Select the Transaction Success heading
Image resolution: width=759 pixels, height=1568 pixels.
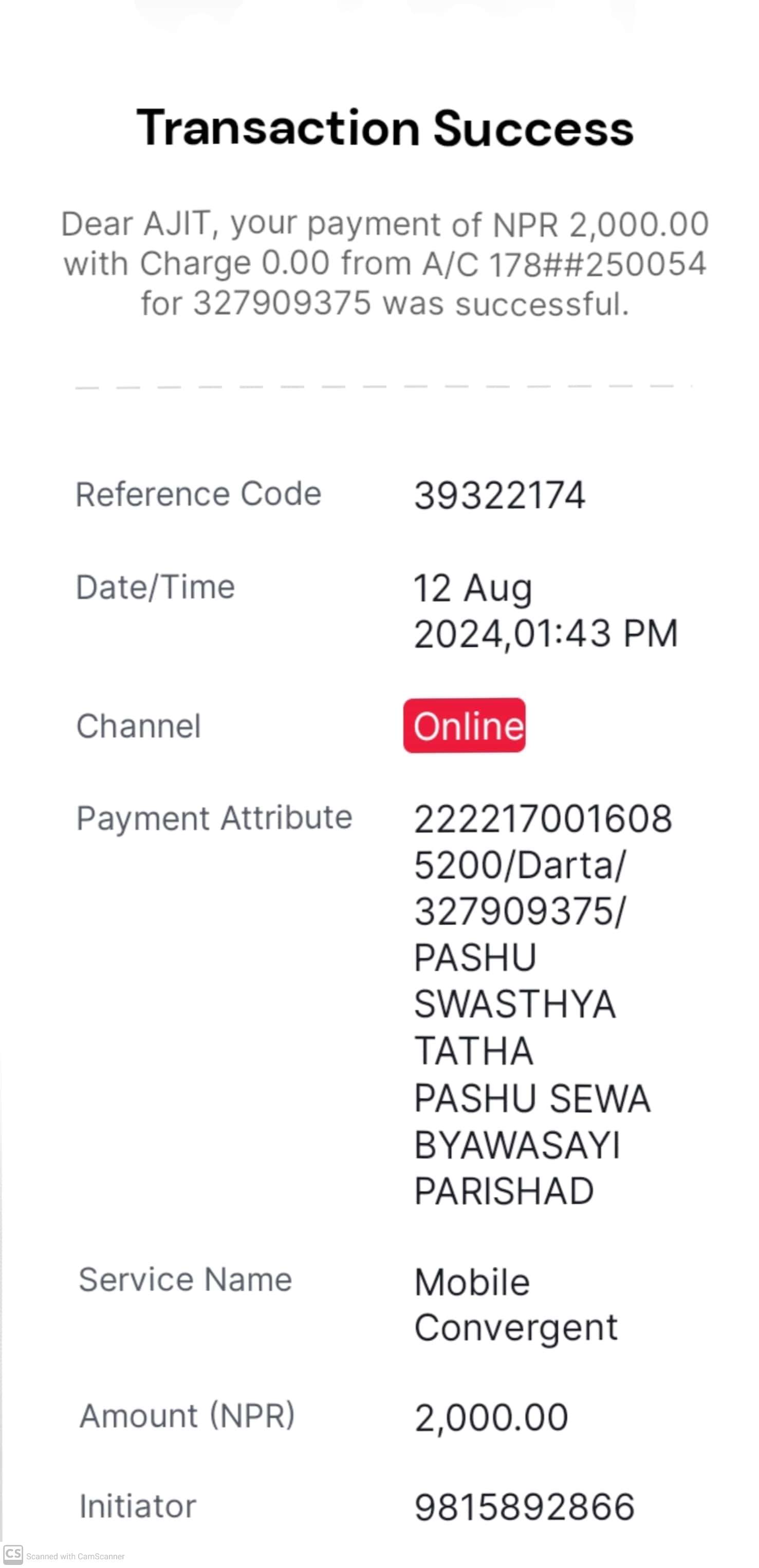tap(385, 127)
